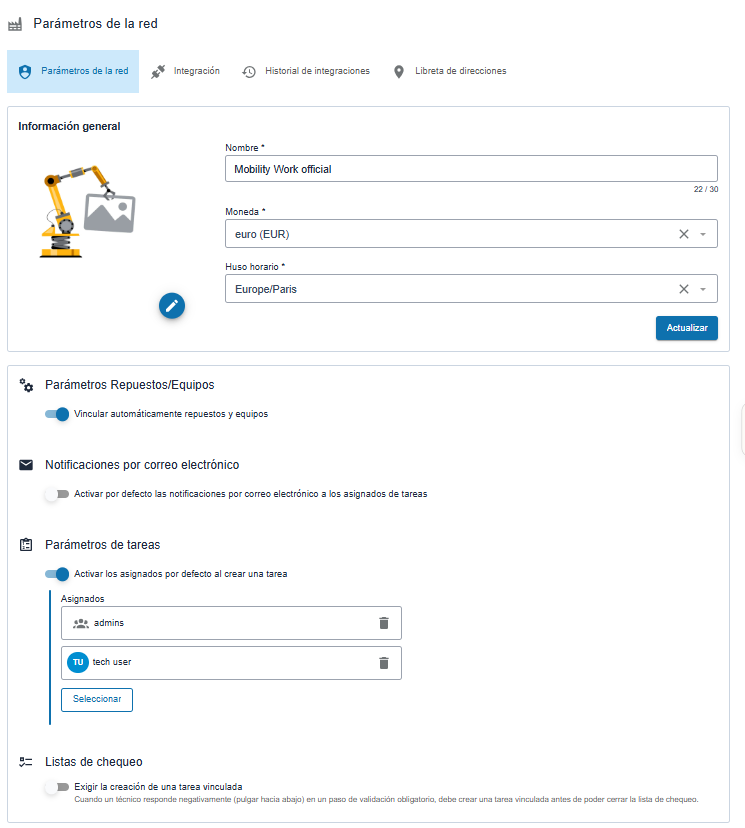Click the TU avatar of tech user

coord(78,662)
